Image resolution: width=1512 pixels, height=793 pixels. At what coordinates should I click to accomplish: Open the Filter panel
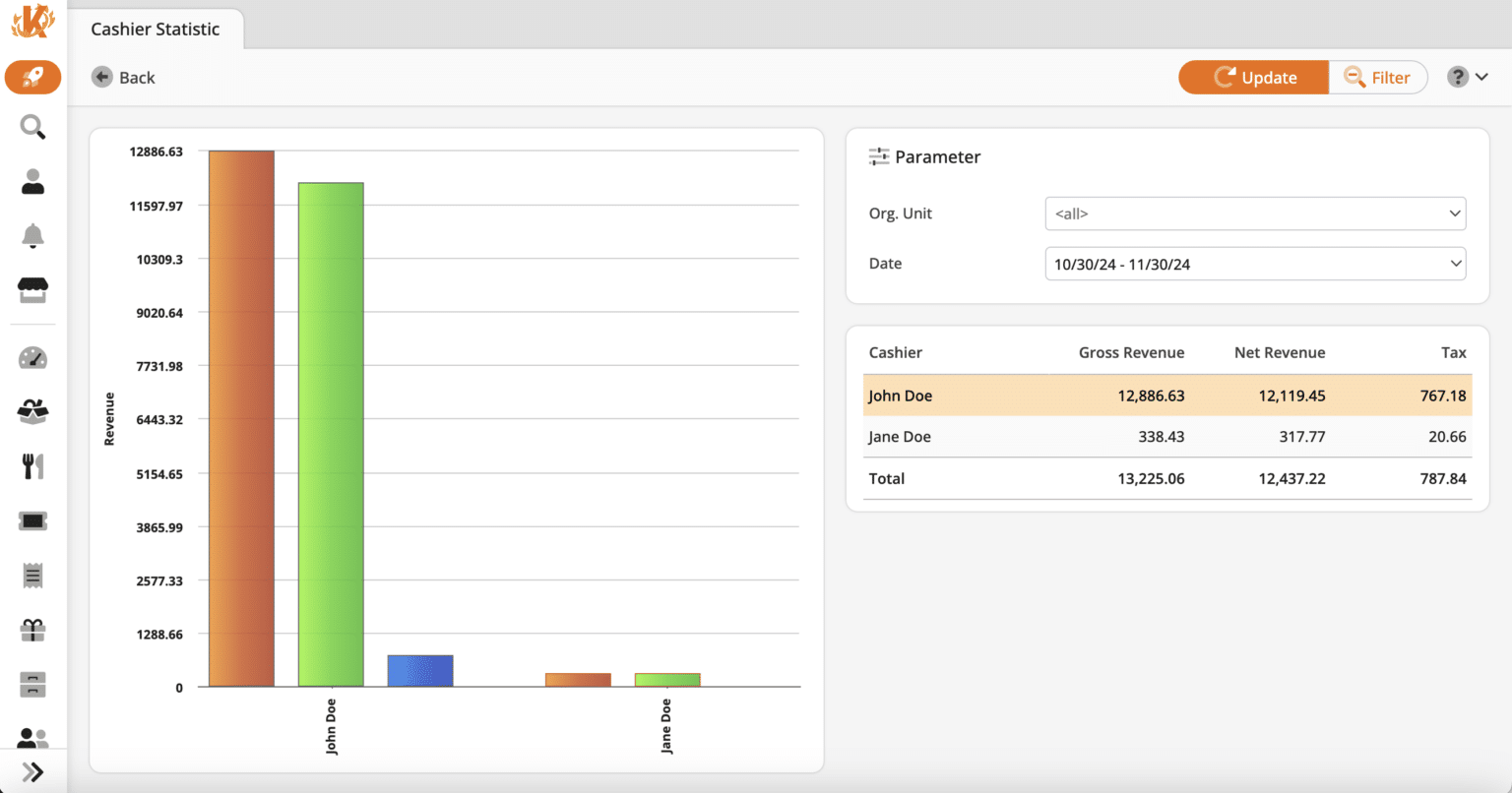coord(1377,77)
